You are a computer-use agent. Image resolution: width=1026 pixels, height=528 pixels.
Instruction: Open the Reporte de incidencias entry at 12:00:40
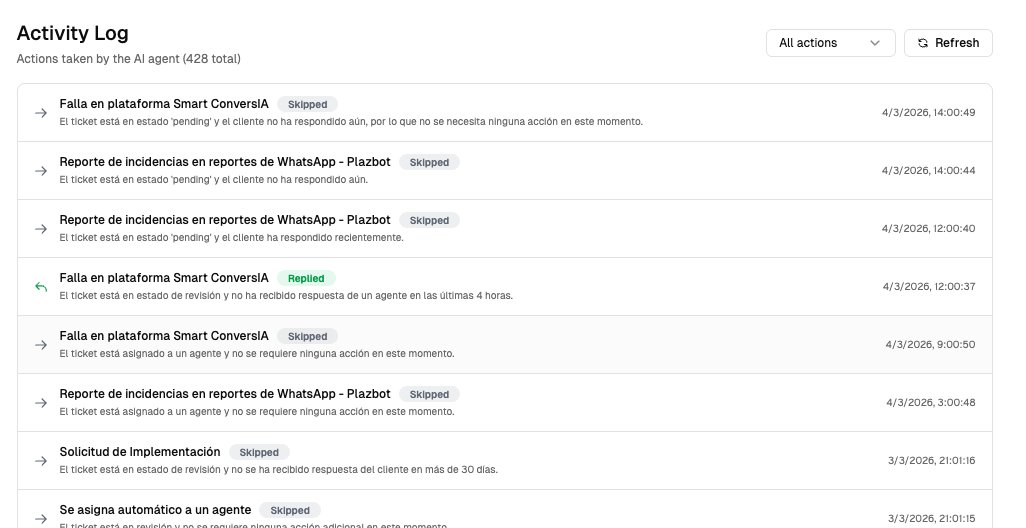click(225, 220)
